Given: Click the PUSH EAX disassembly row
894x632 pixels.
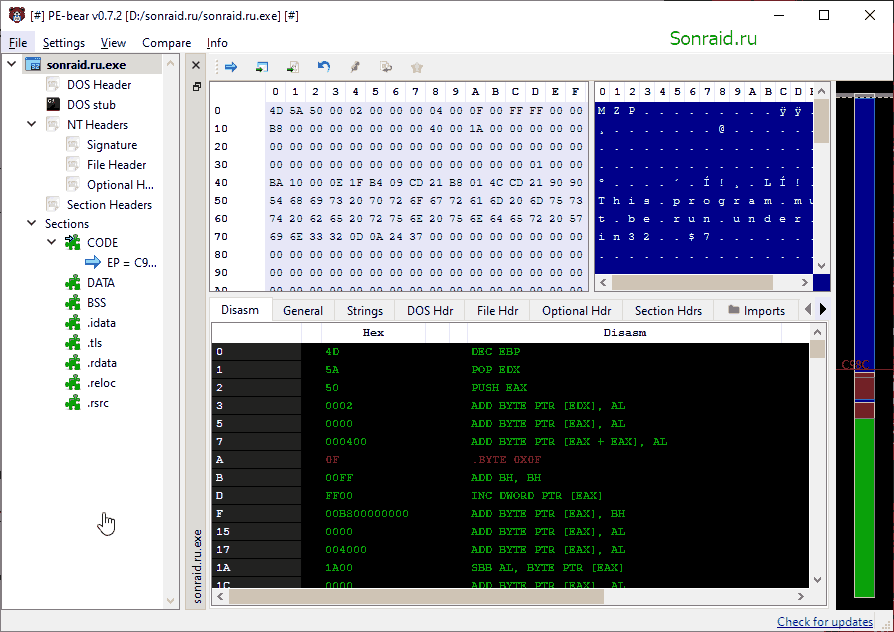Looking at the screenshot, I should pos(510,387).
